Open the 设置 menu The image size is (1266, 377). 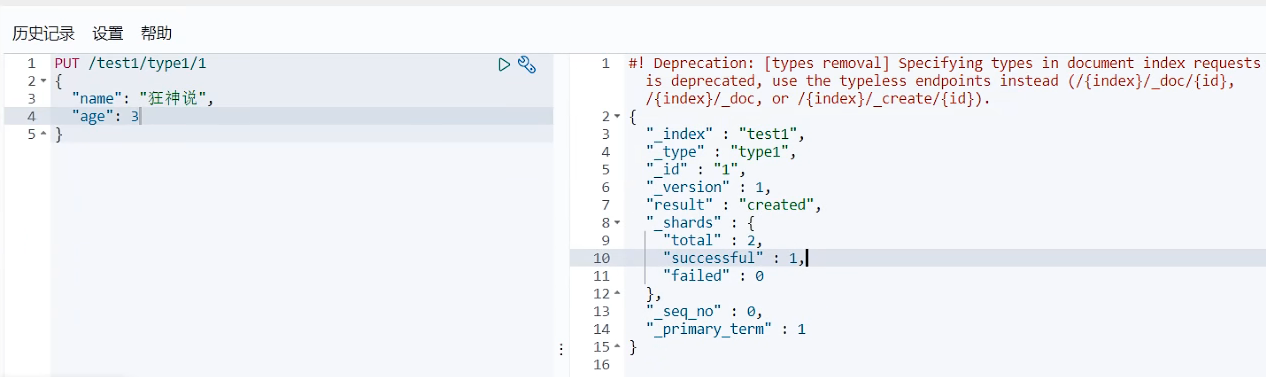108,34
